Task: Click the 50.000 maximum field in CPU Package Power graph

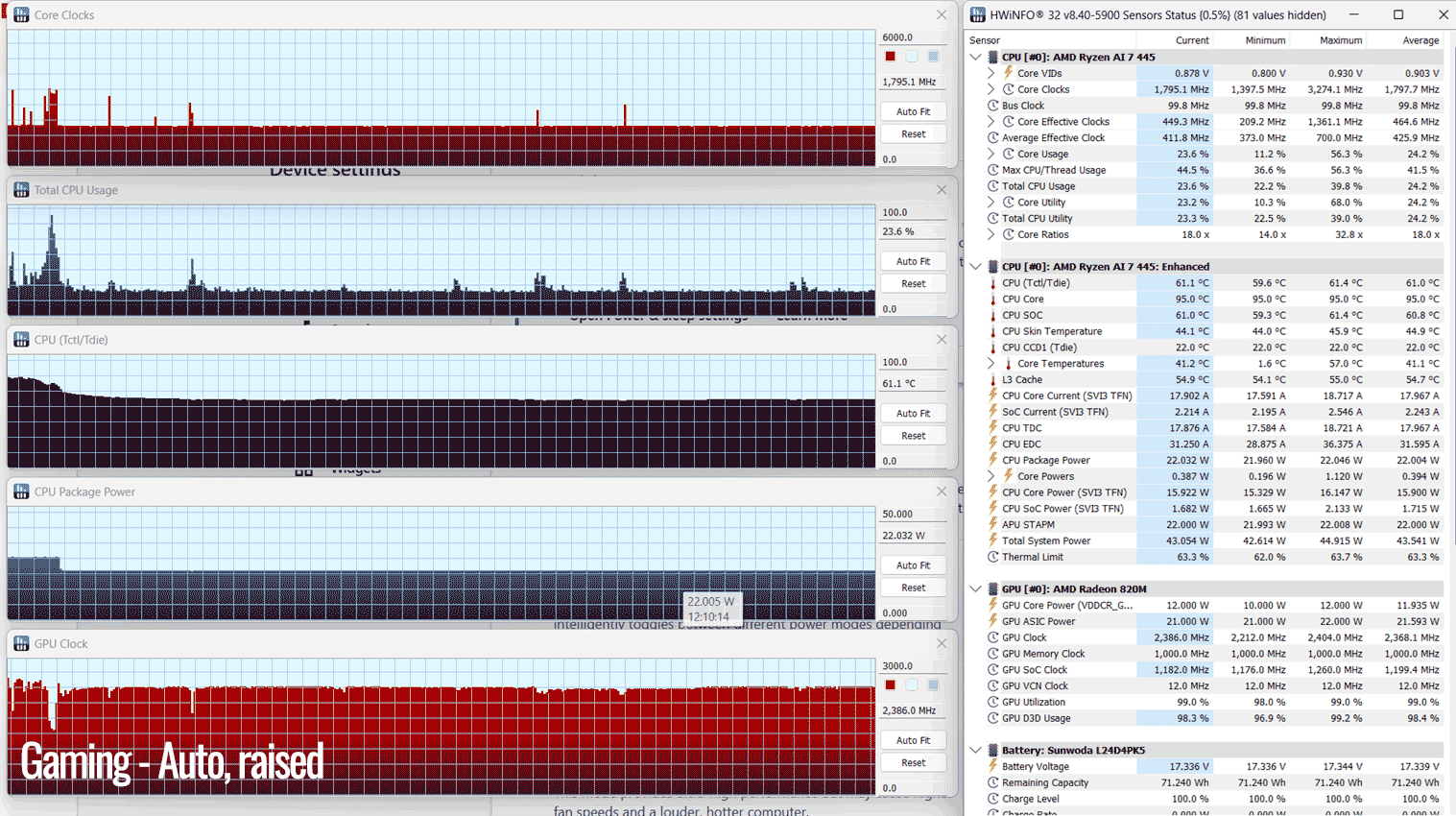Action: (913, 515)
